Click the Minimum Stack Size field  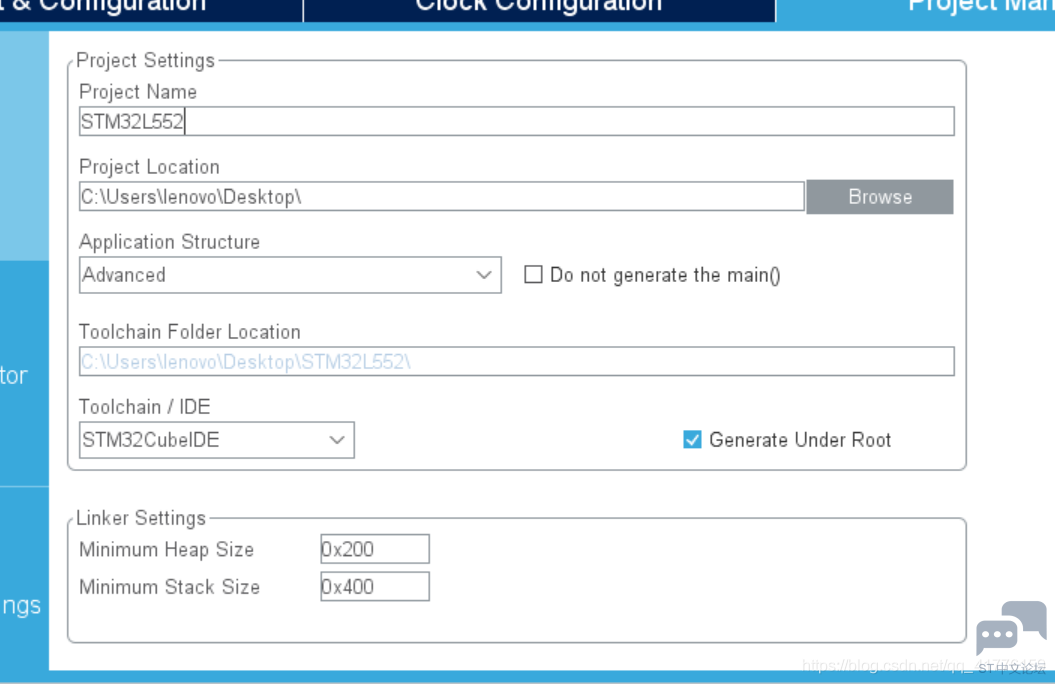(375, 586)
